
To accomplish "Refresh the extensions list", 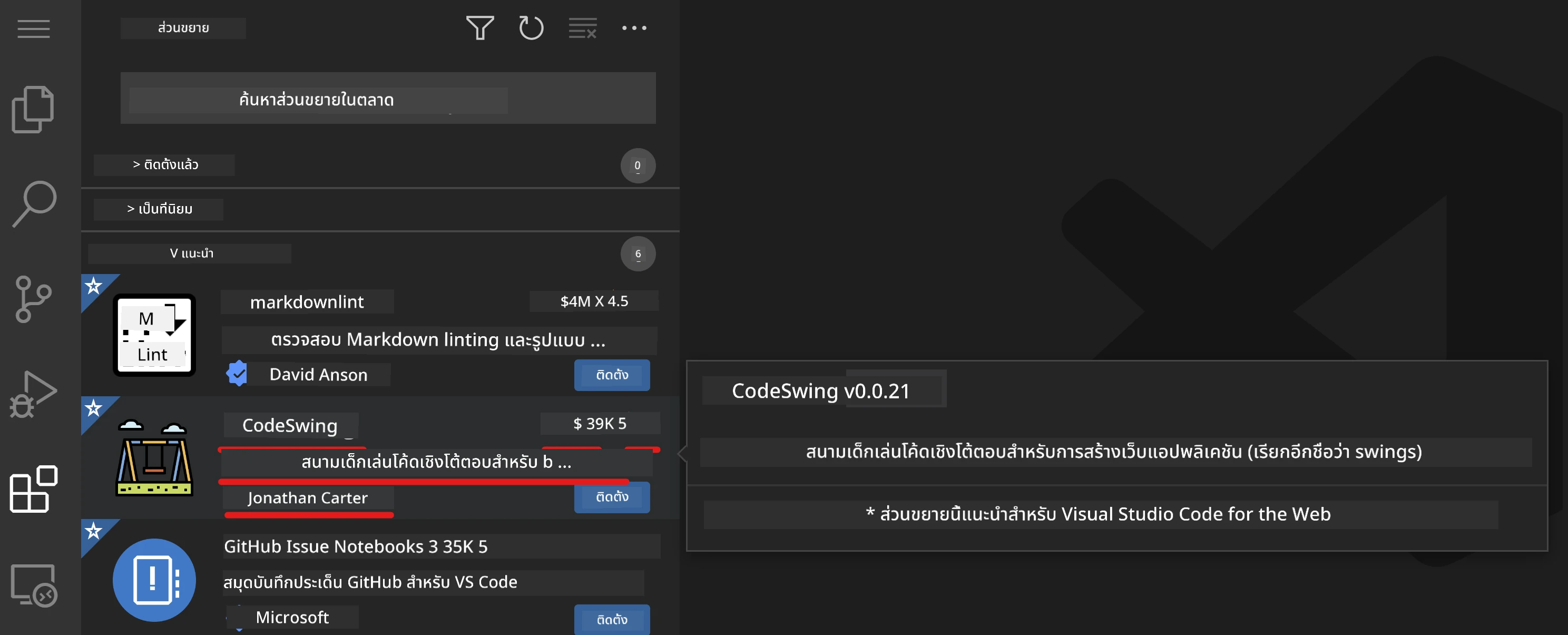I will [531, 28].
